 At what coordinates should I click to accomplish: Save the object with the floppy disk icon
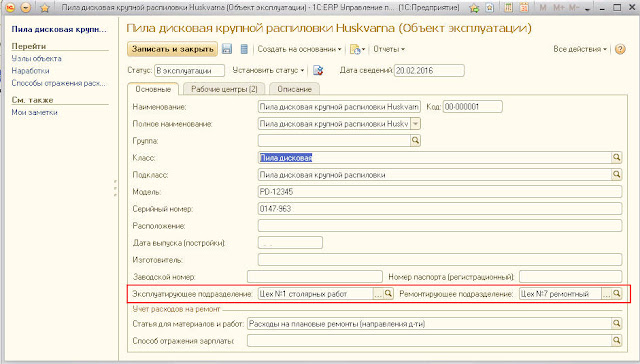[227, 49]
